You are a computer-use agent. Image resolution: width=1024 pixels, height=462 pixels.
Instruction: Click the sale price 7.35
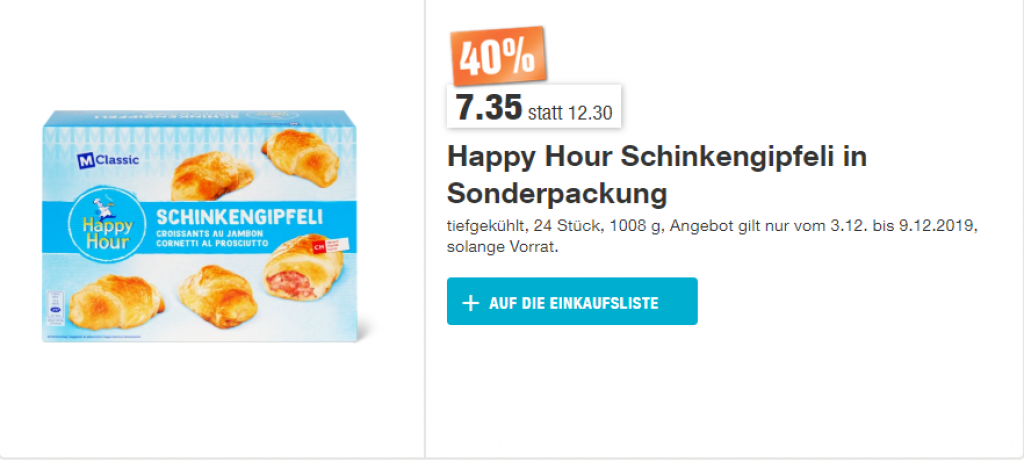[x=489, y=108]
